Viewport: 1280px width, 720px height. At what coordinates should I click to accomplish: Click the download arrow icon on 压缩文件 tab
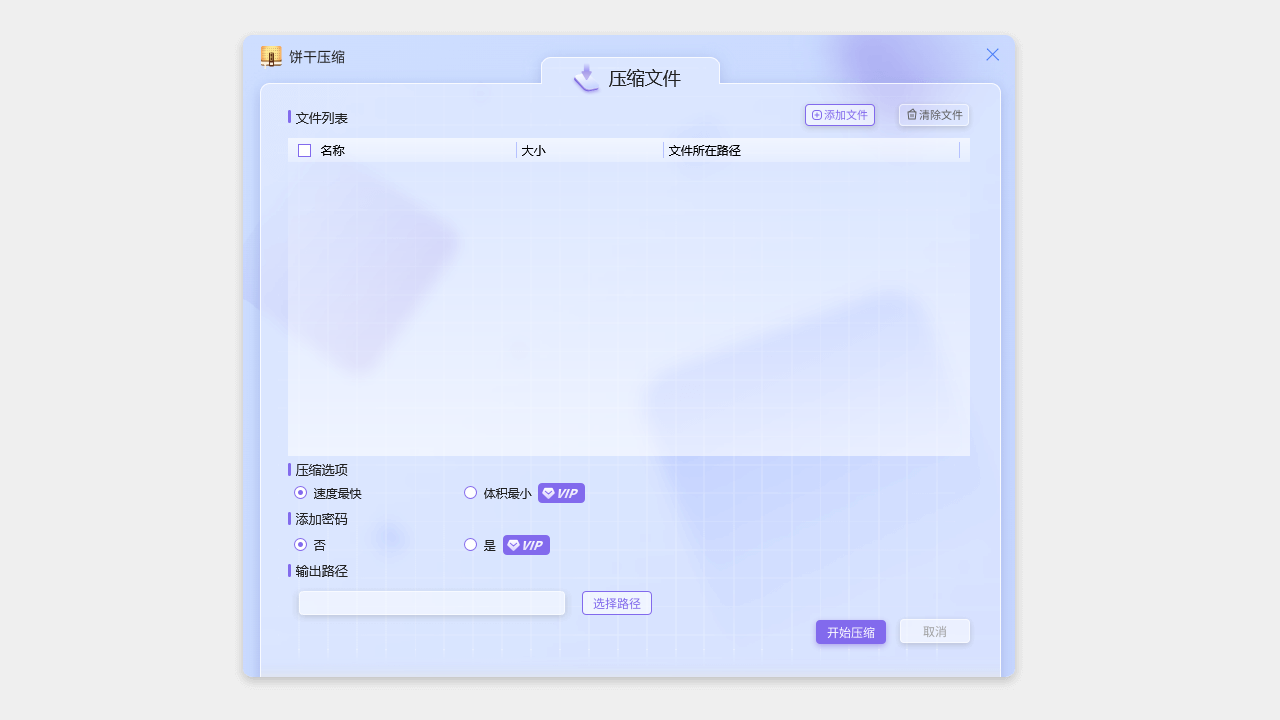click(585, 78)
